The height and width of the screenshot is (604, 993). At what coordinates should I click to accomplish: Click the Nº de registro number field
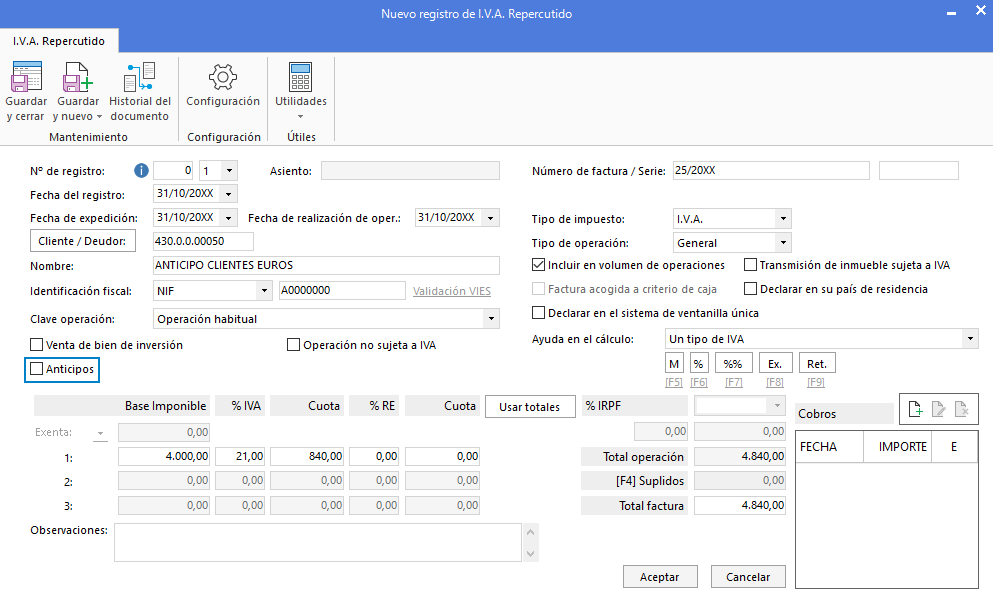[173, 170]
